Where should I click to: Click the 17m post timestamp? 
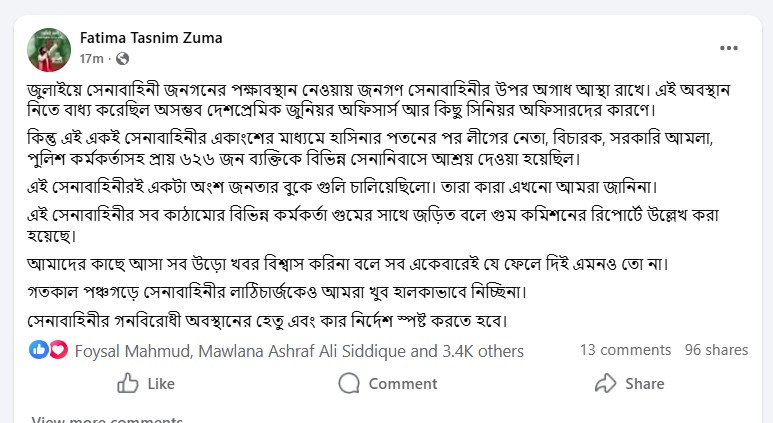91,59
